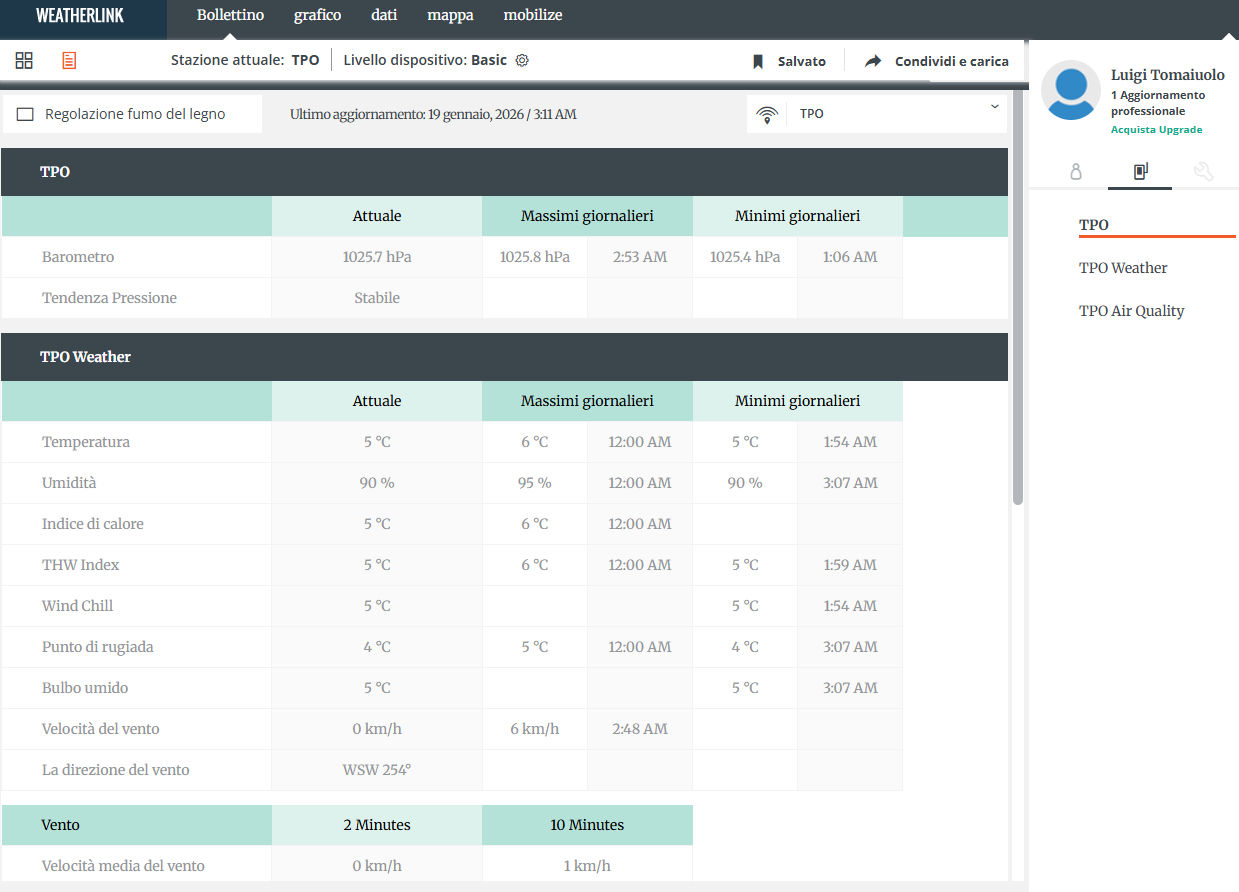This screenshot has height=892, width=1239.
Task: Click the user profile avatar
Action: click(x=1071, y=90)
